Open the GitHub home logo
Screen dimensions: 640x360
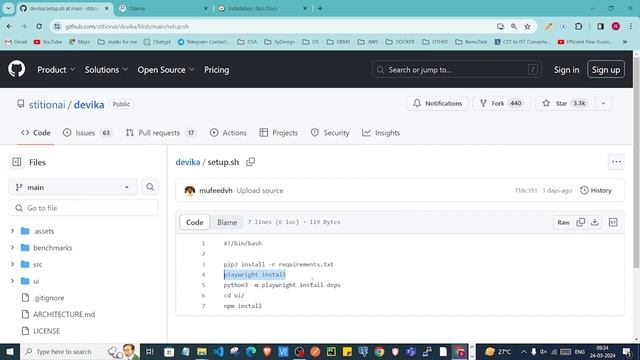[x=16, y=69]
